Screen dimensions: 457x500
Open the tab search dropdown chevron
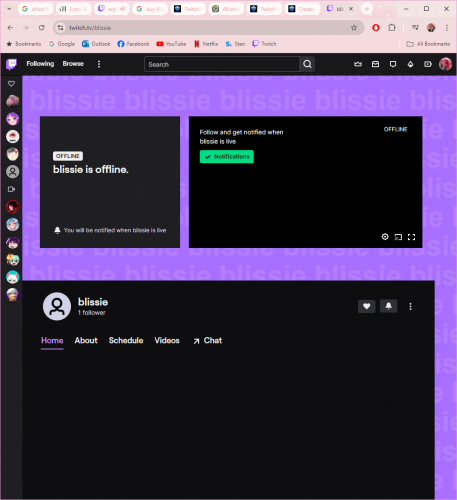9,9
